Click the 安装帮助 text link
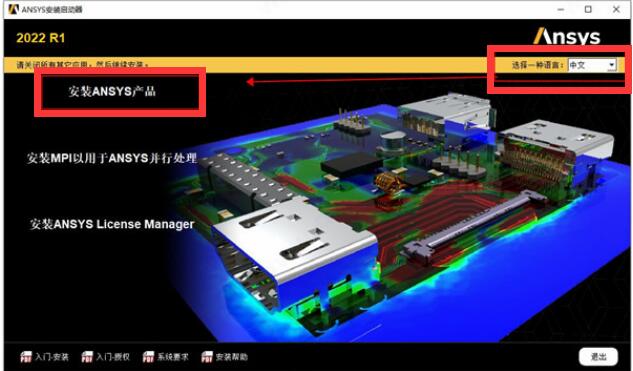 click(x=232, y=357)
